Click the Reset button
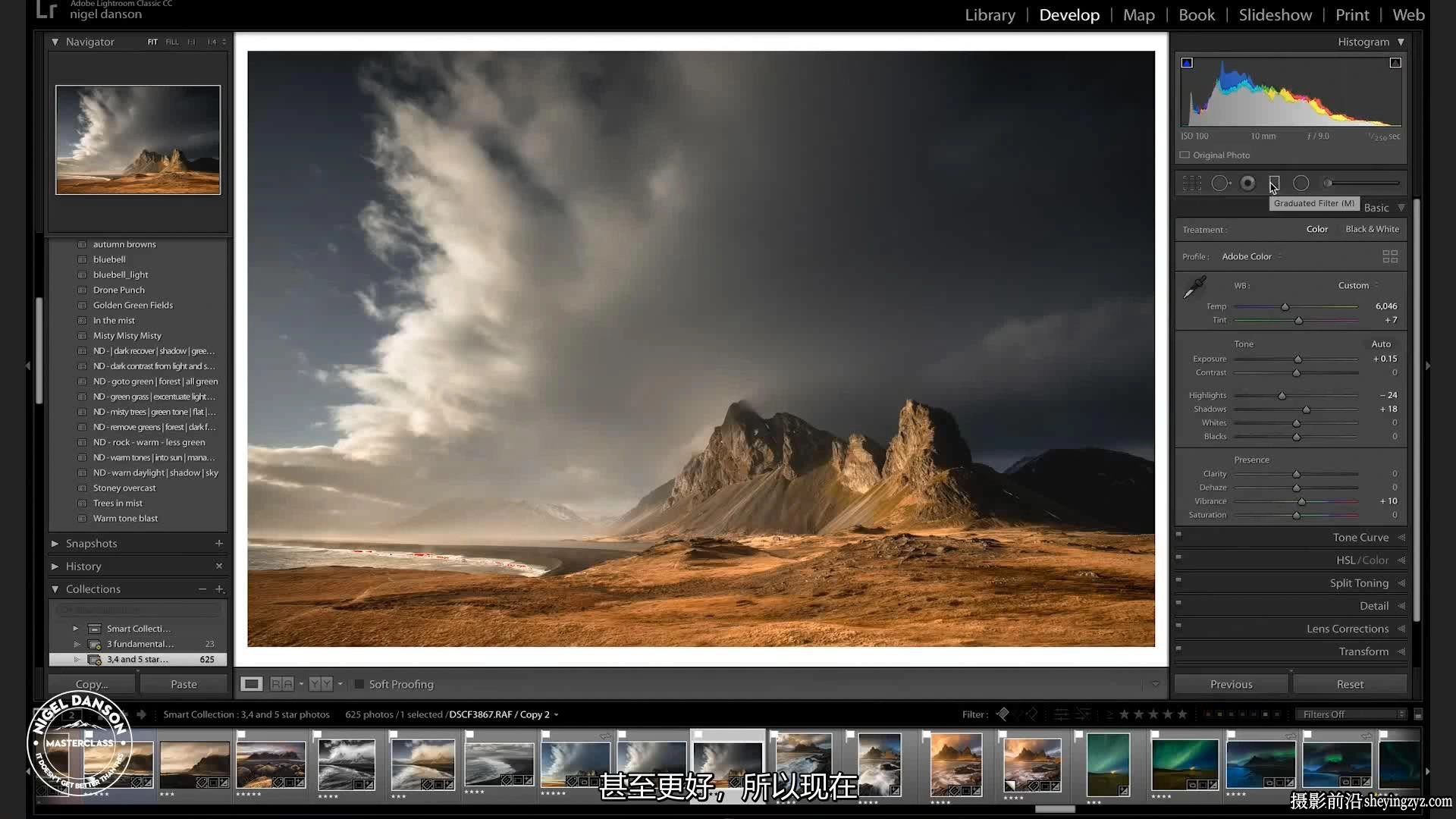Image resolution: width=1456 pixels, height=819 pixels. click(x=1350, y=684)
